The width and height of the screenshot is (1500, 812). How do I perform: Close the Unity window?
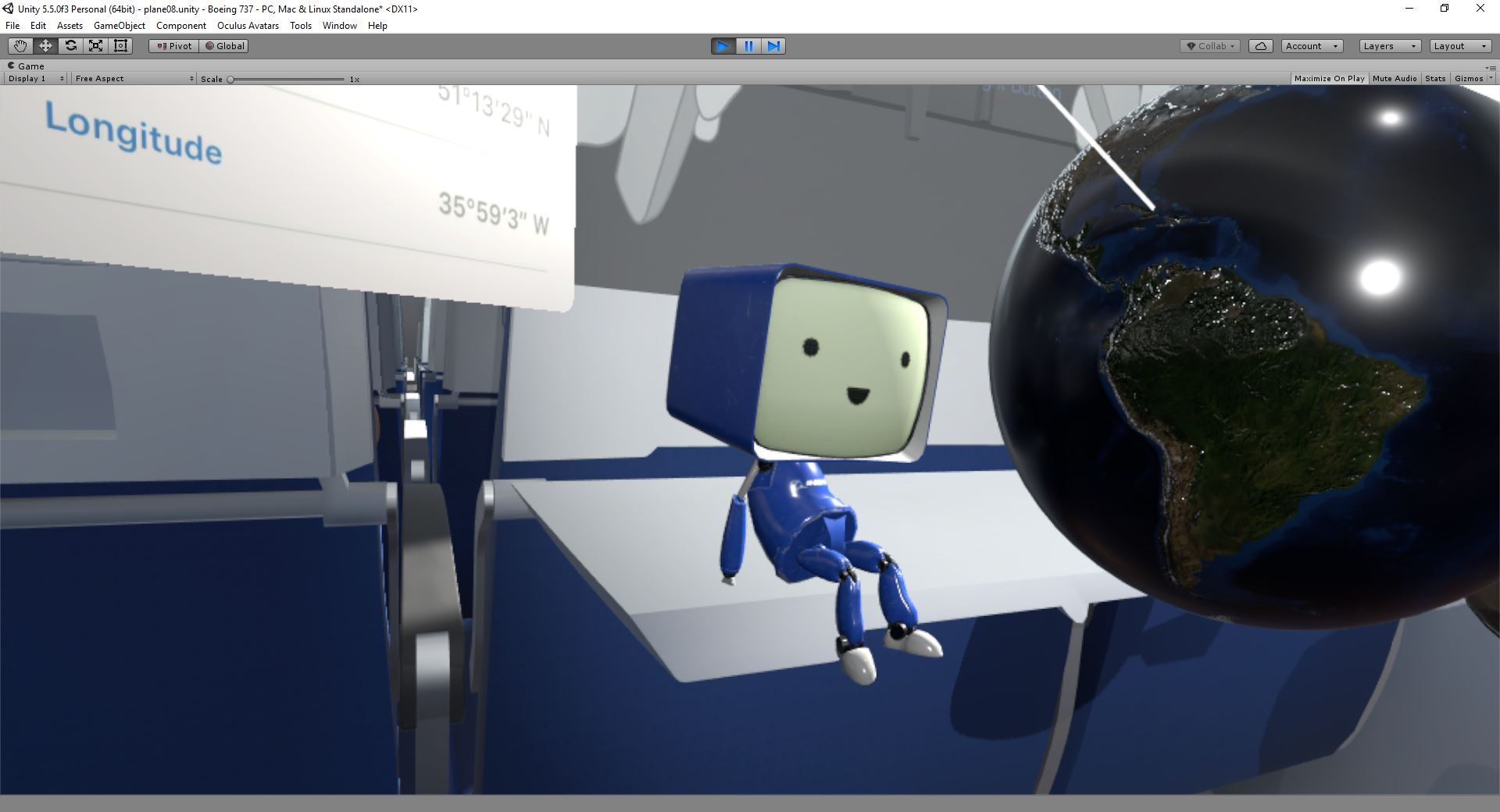click(1480, 9)
